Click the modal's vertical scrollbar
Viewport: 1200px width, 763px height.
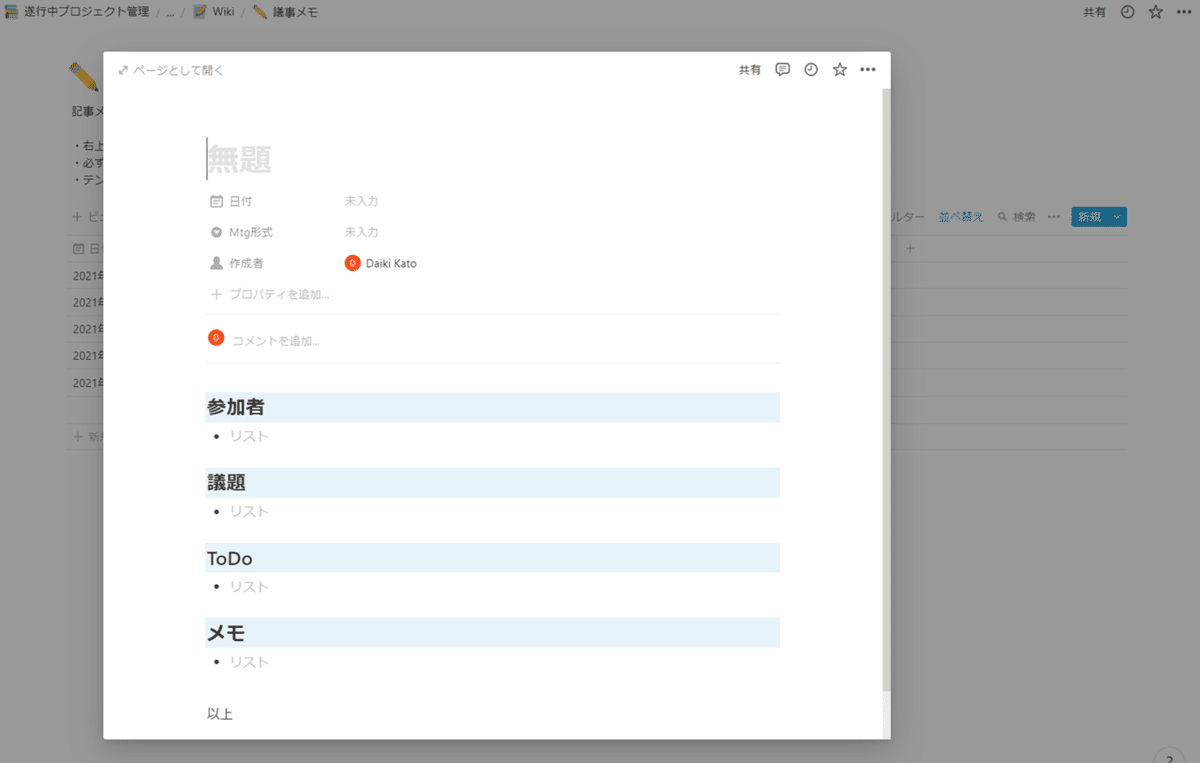[x=886, y=390]
